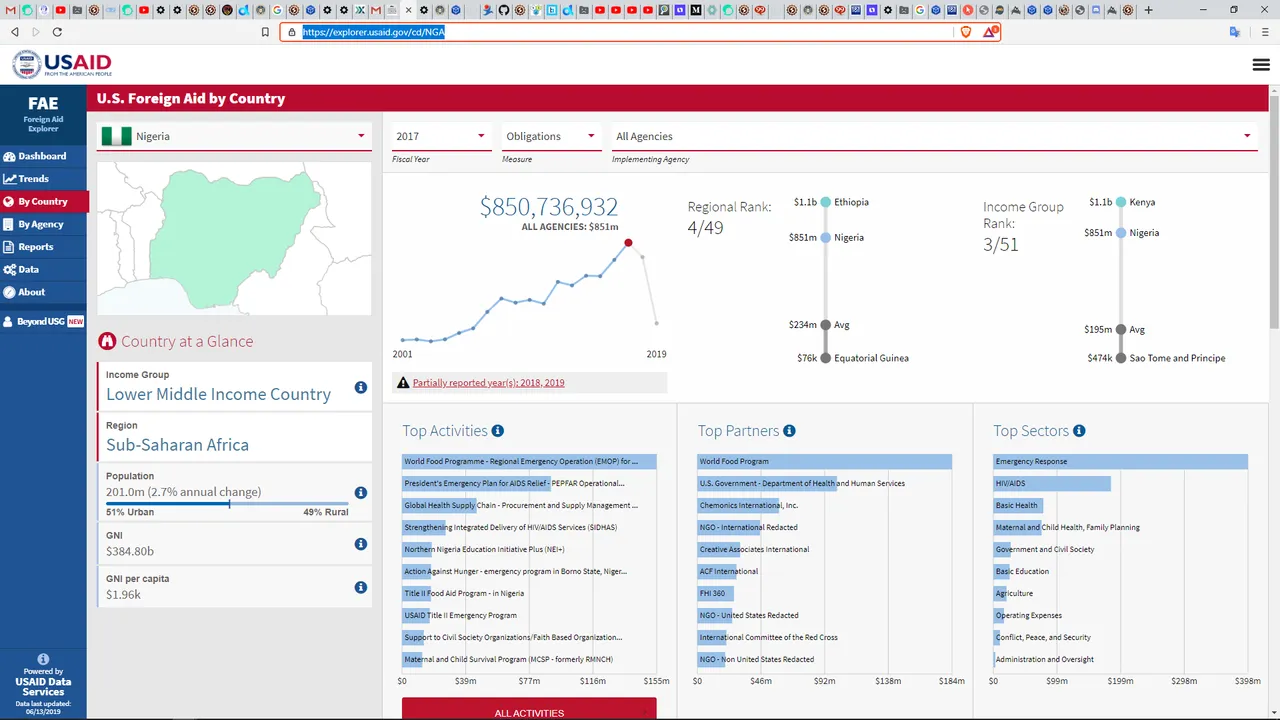1280x720 pixels.
Task: Open the 2017 Fiscal Year dropdown
Action: pos(441,136)
